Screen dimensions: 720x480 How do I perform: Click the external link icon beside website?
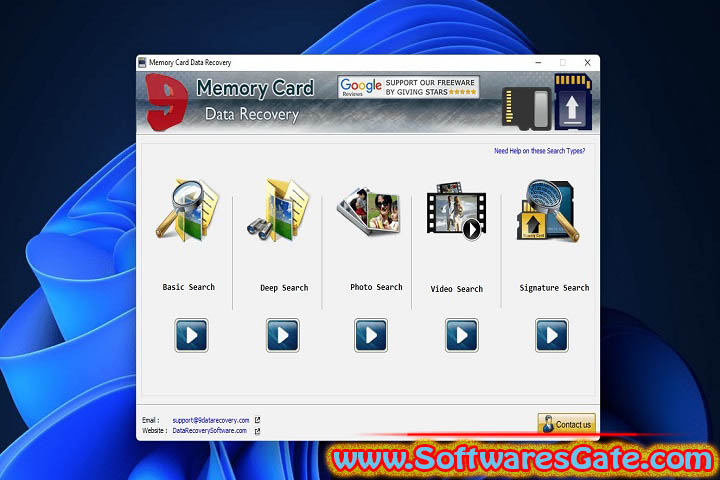[x=257, y=431]
